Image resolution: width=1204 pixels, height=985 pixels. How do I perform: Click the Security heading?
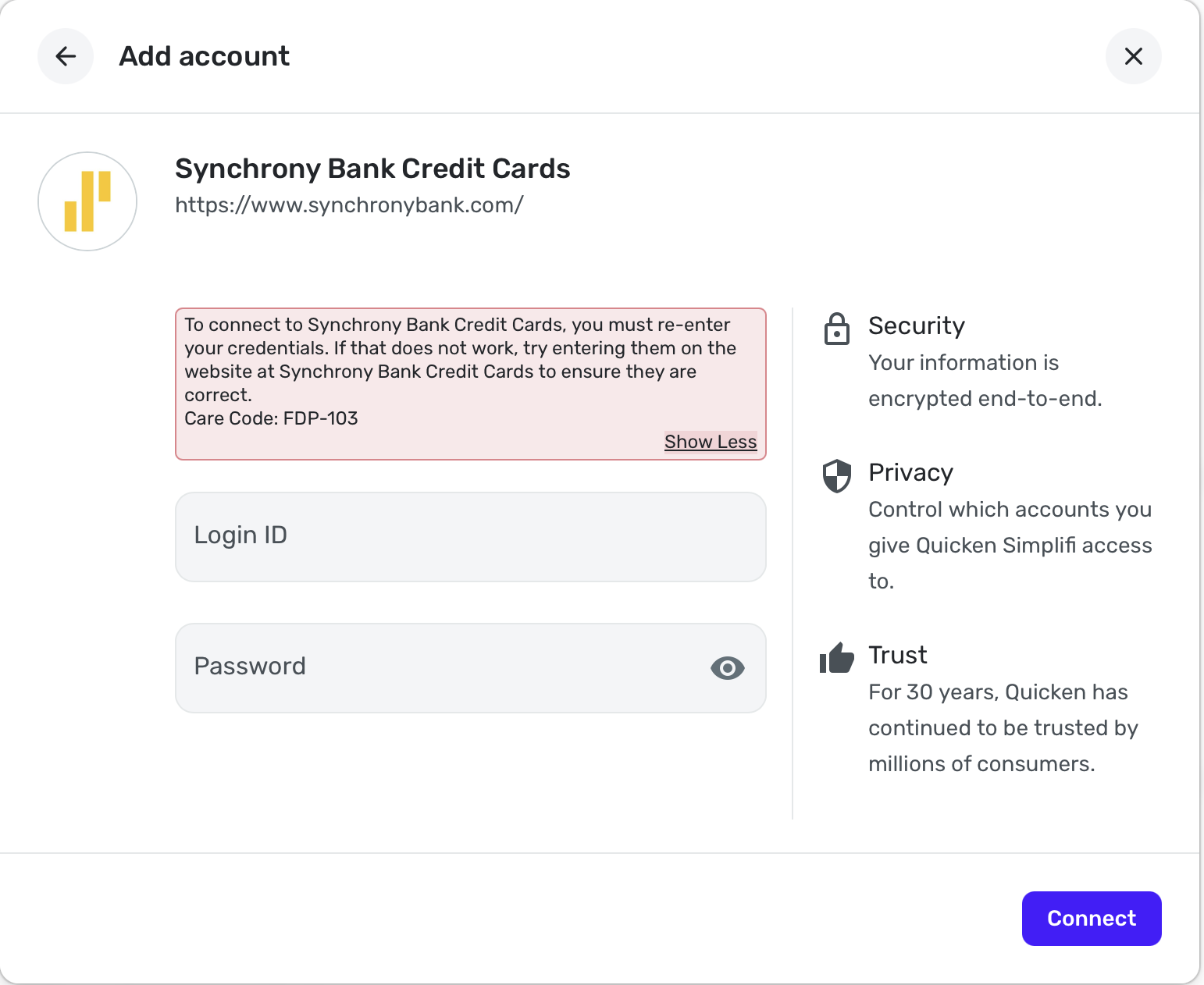point(916,325)
